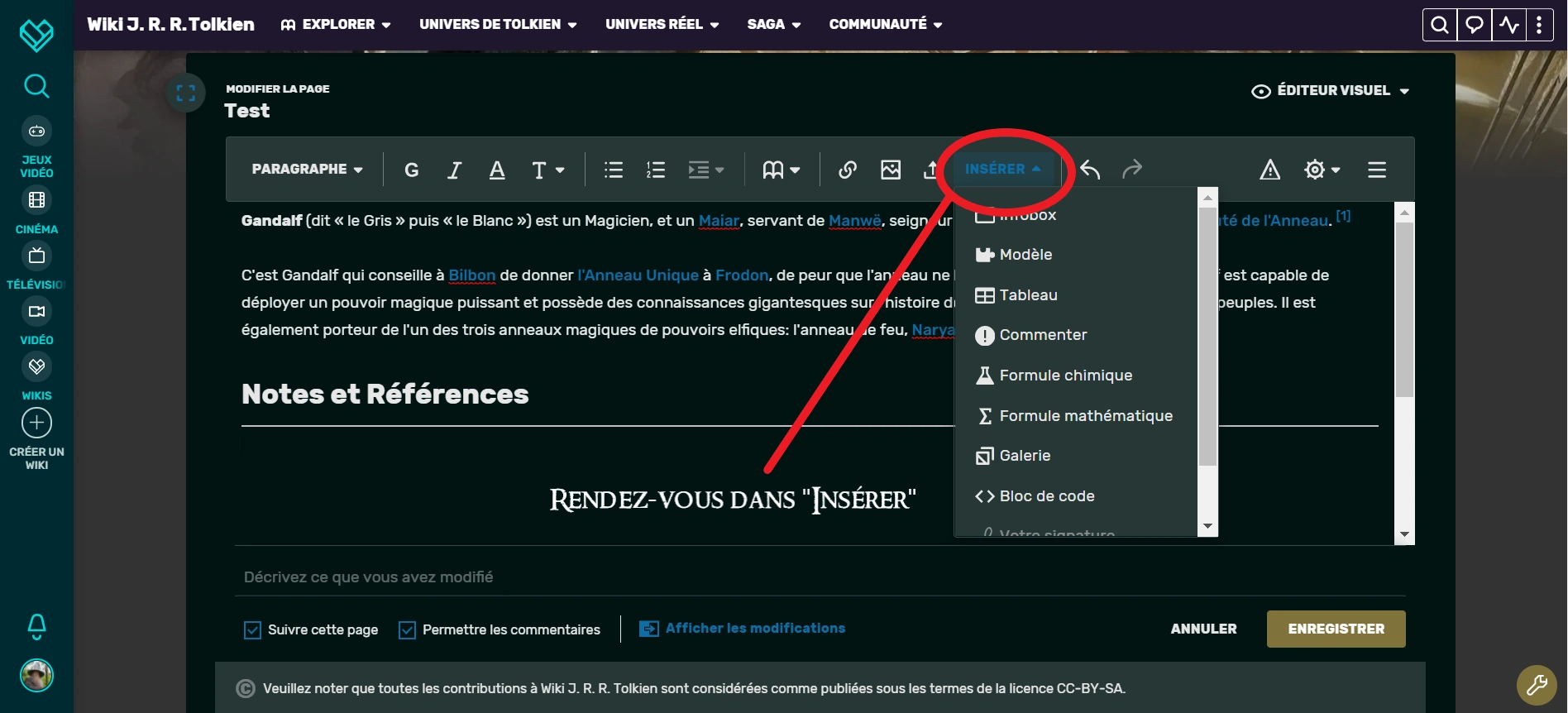Open the discussions speech bubble icon
The width and height of the screenshot is (1568, 713).
tap(1474, 25)
